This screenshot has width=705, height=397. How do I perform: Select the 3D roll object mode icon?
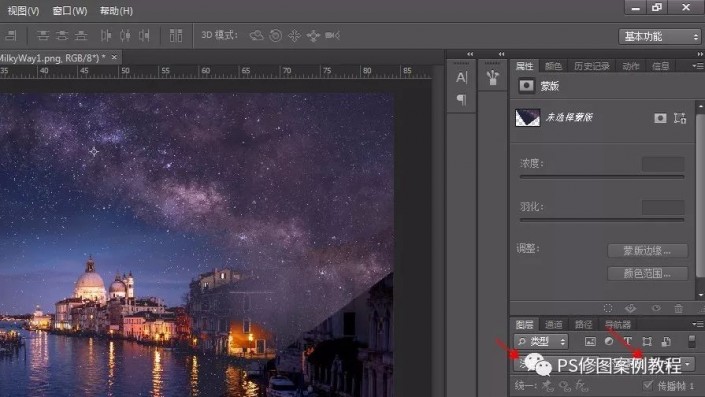(275, 35)
